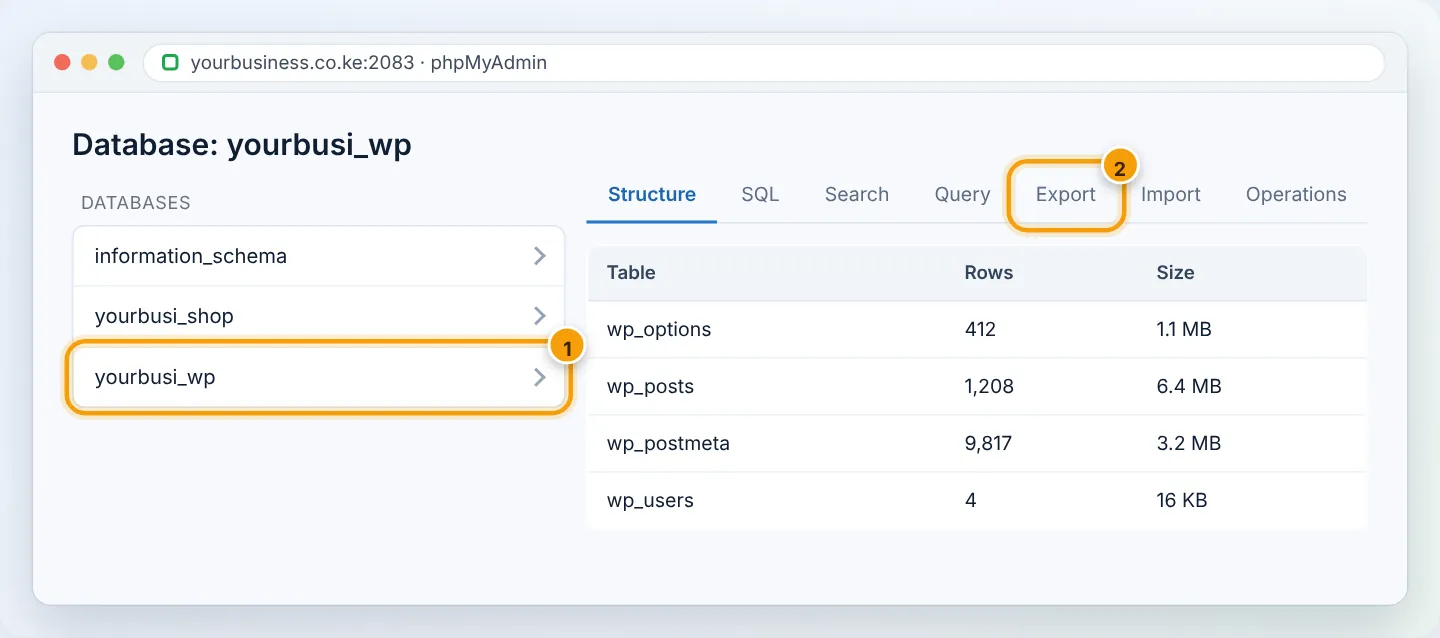Image resolution: width=1440 pixels, height=638 pixels.
Task: Click the 1,208 rows value
Action: (989, 386)
